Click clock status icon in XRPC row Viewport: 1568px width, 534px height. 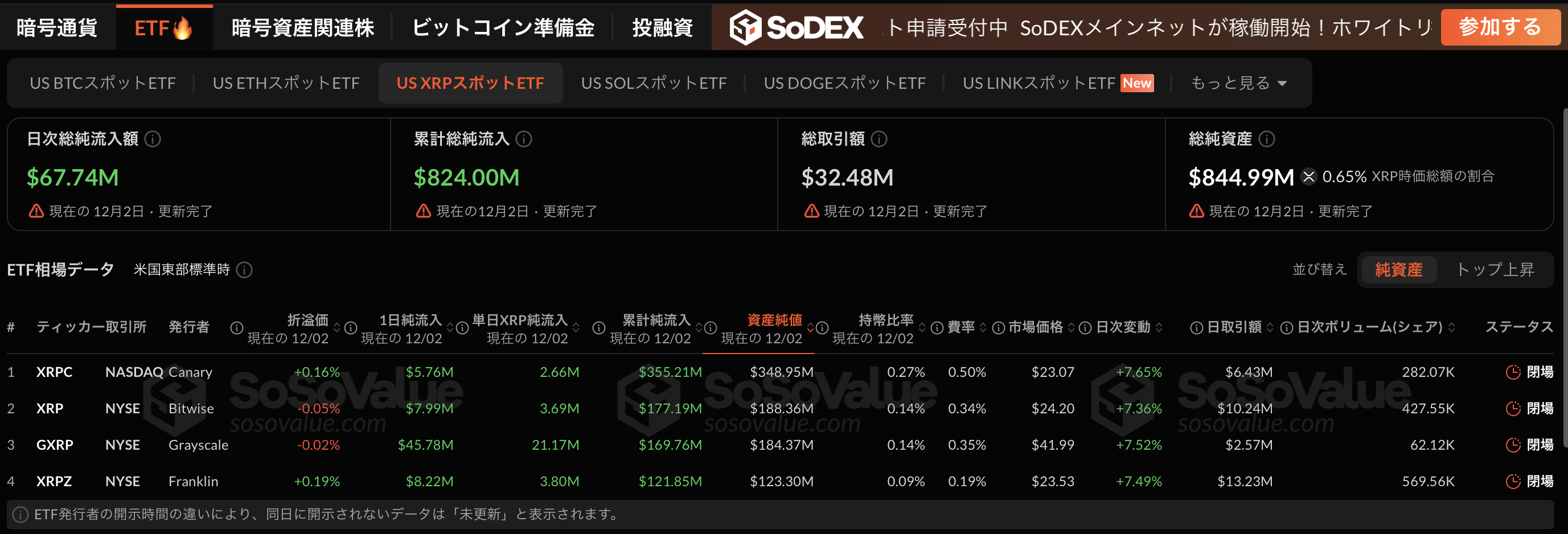coord(1513,372)
